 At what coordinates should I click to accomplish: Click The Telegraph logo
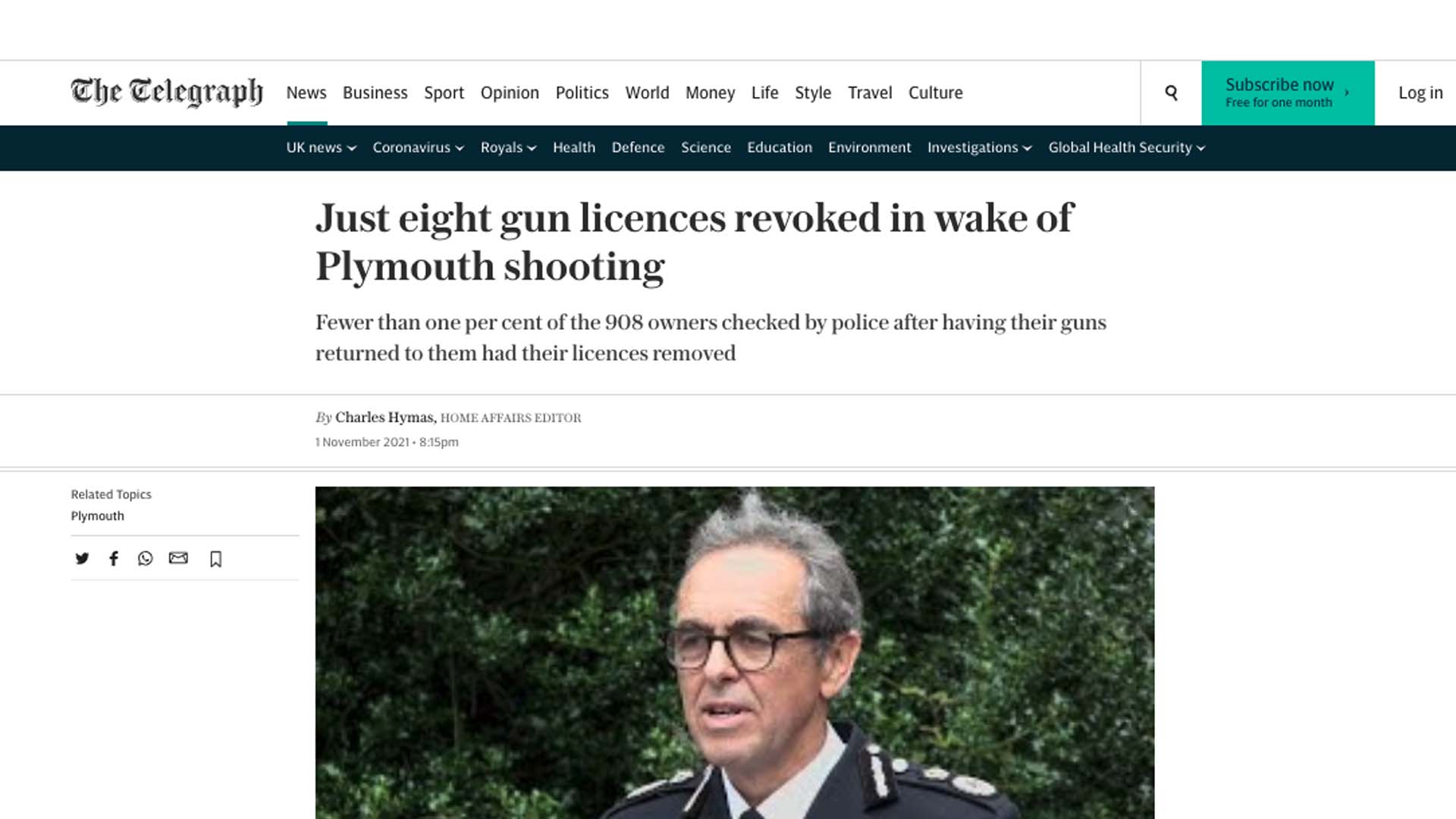167,92
